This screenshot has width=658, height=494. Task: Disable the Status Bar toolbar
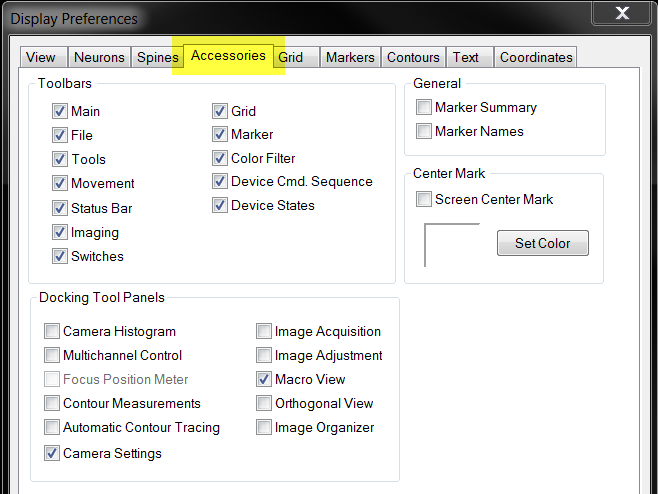click(x=60, y=208)
